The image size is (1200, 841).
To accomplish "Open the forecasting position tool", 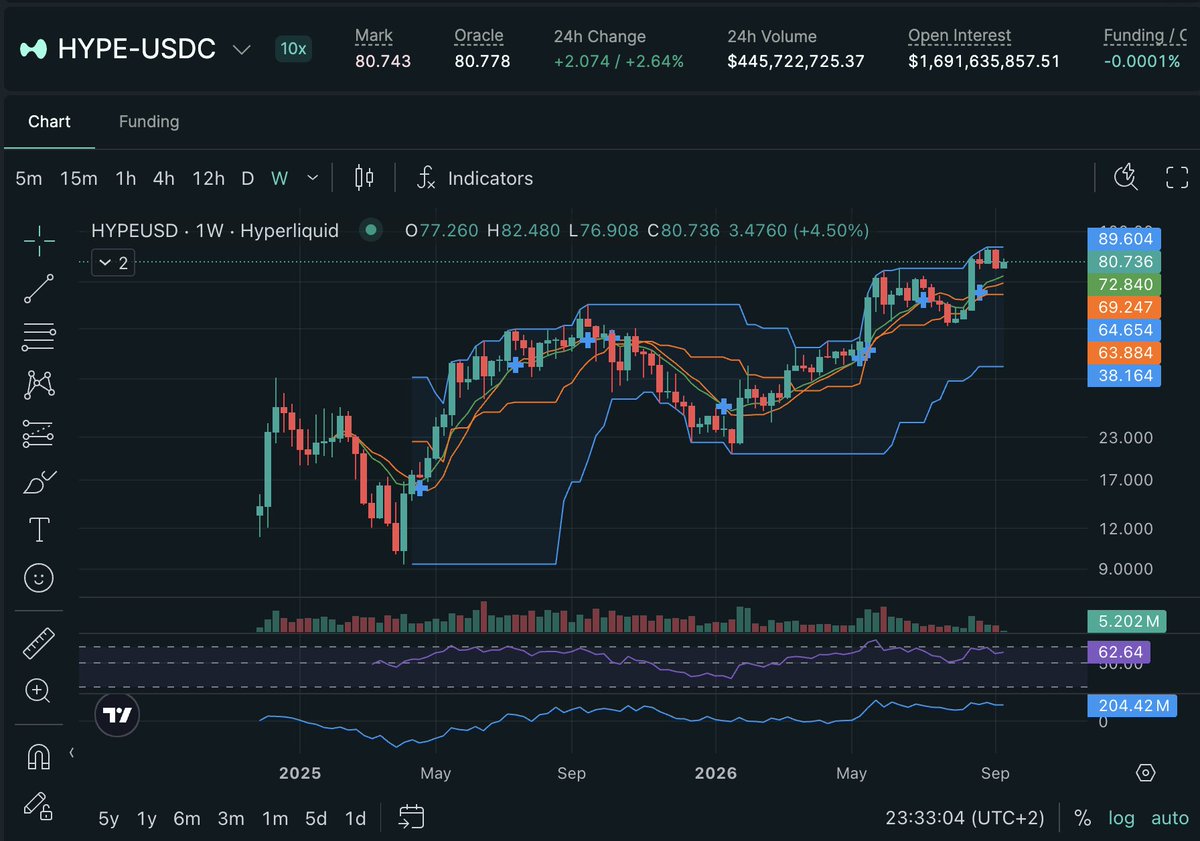I will click(x=39, y=433).
